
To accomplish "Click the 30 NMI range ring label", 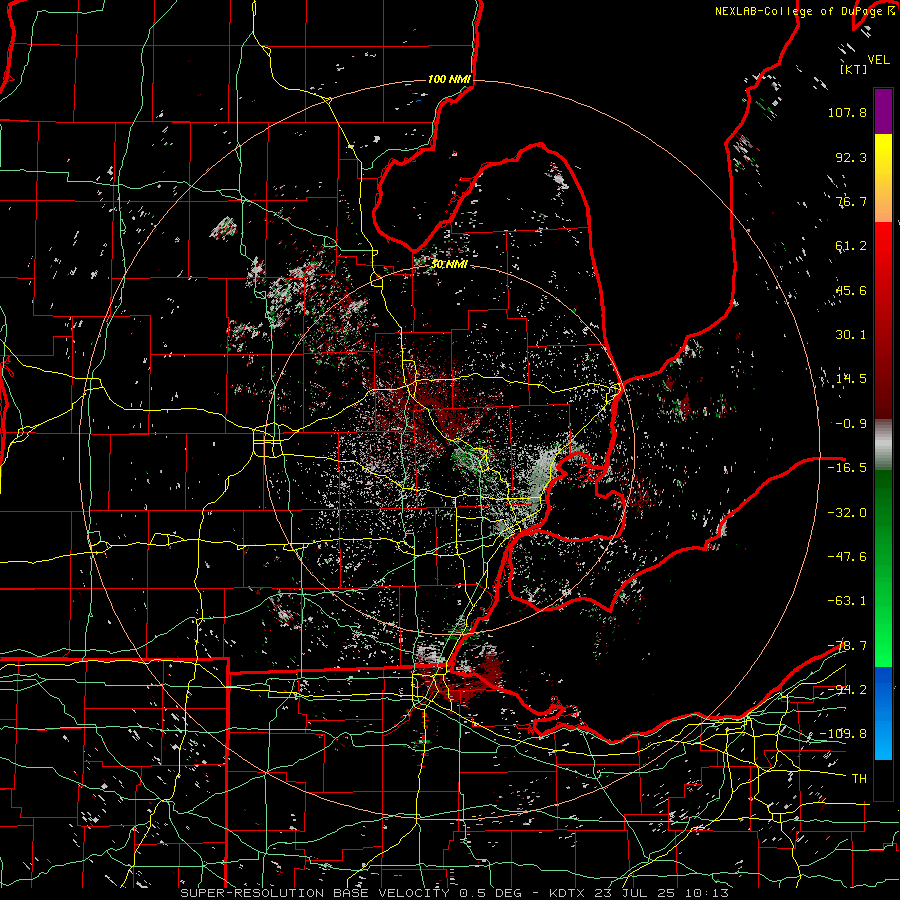I will click(449, 265).
